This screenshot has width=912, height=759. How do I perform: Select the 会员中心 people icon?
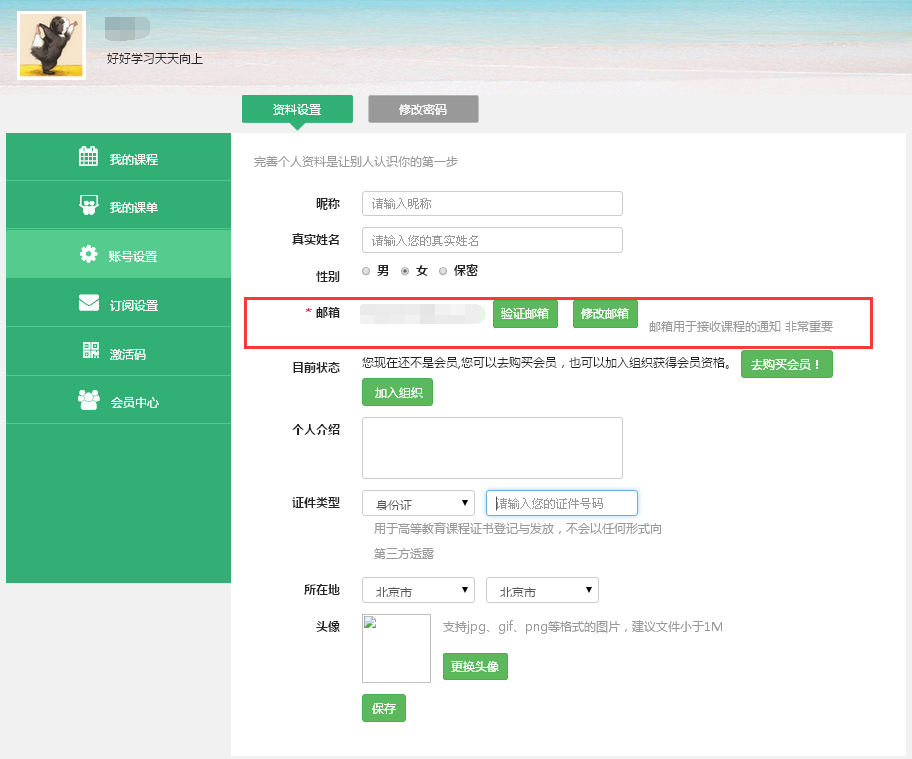coord(87,399)
